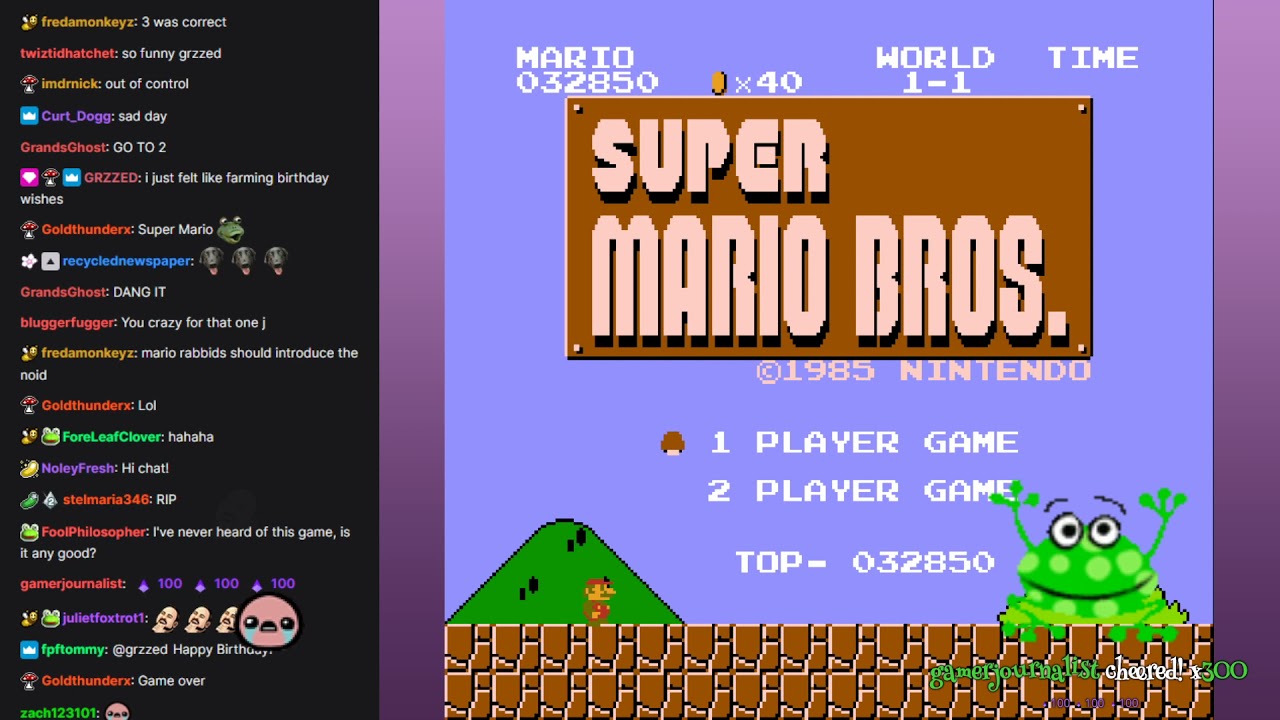1280x720 pixels.
Task: Open stelmaria346's username in chat
Action: (106, 500)
